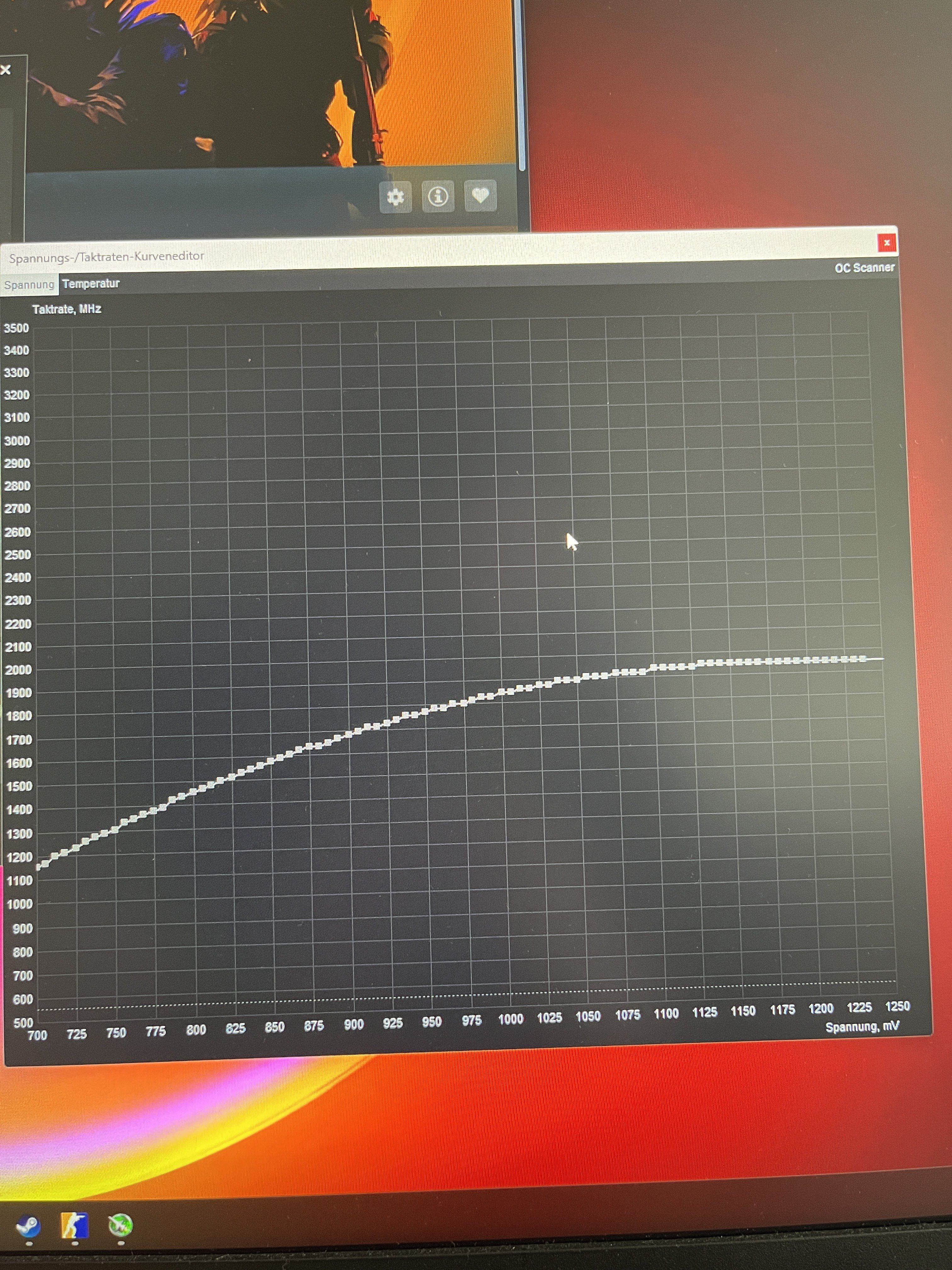Screen dimensions: 952x1270
Task: Open Counter-Strike from the taskbar
Action: click(x=75, y=1226)
